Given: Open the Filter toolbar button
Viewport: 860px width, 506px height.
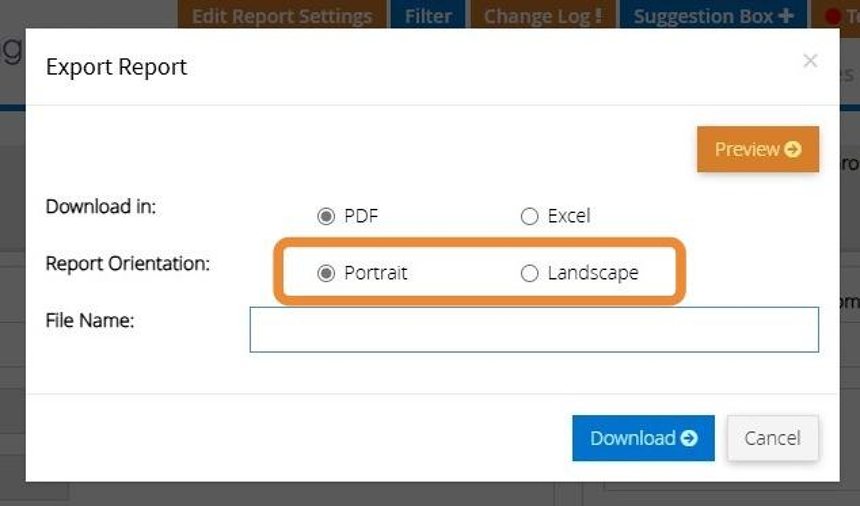Looking at the screenshot, I should [428, 16].
